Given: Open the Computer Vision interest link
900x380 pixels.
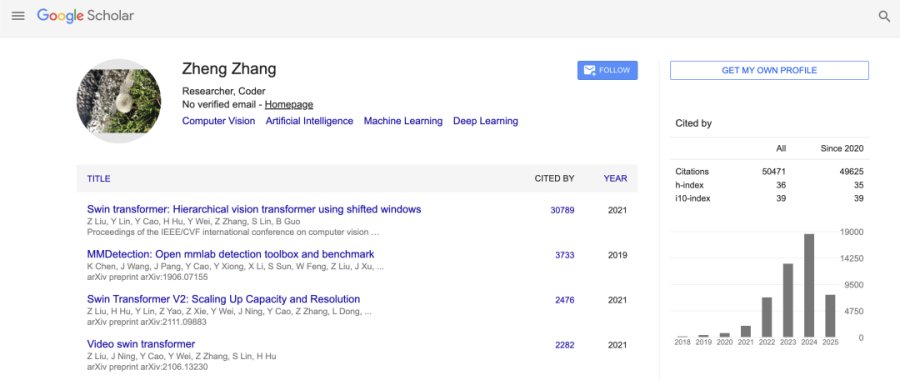Looking at the screenshot, I should [219, 121].
